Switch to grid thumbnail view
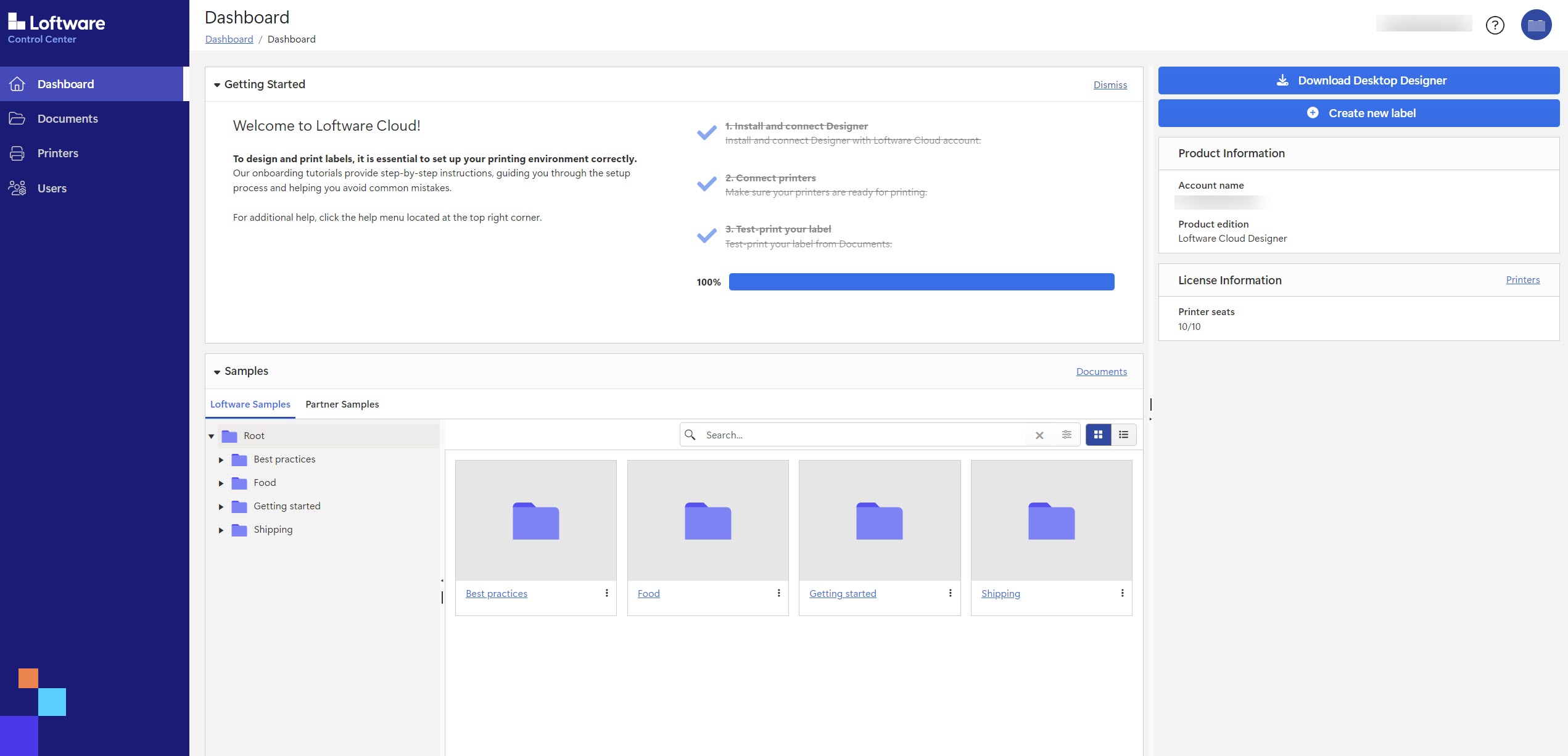Screen dimensions: 1568x756 pos(1098,435)
